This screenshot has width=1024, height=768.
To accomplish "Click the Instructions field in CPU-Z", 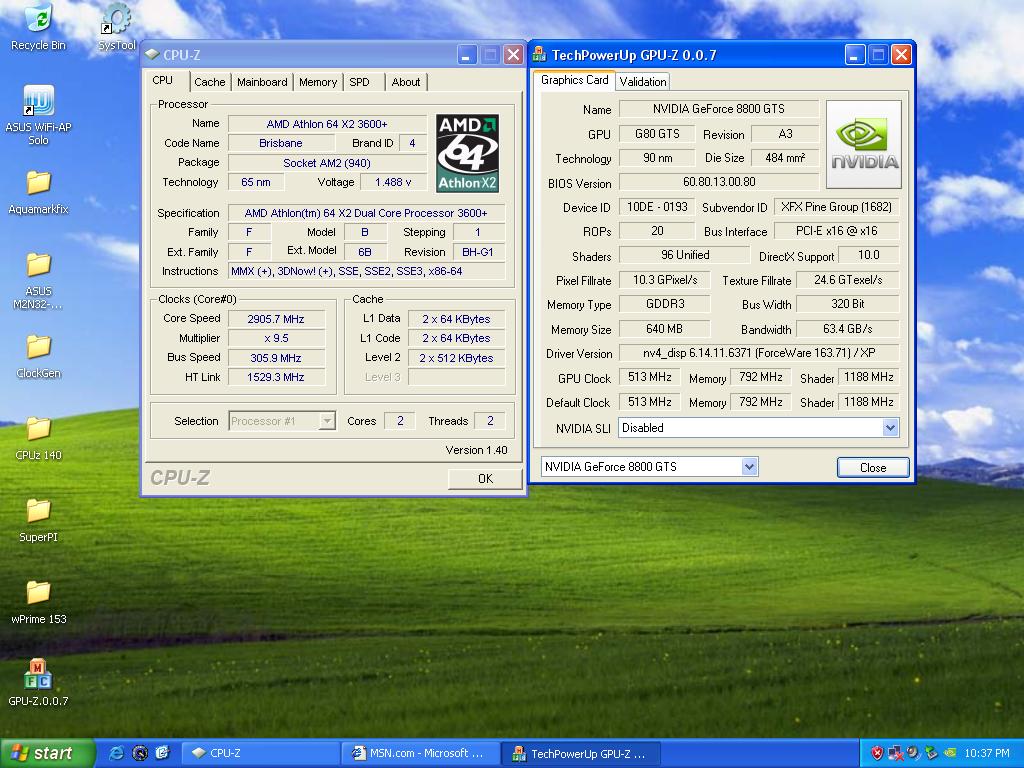I will [x=366, y=271].
